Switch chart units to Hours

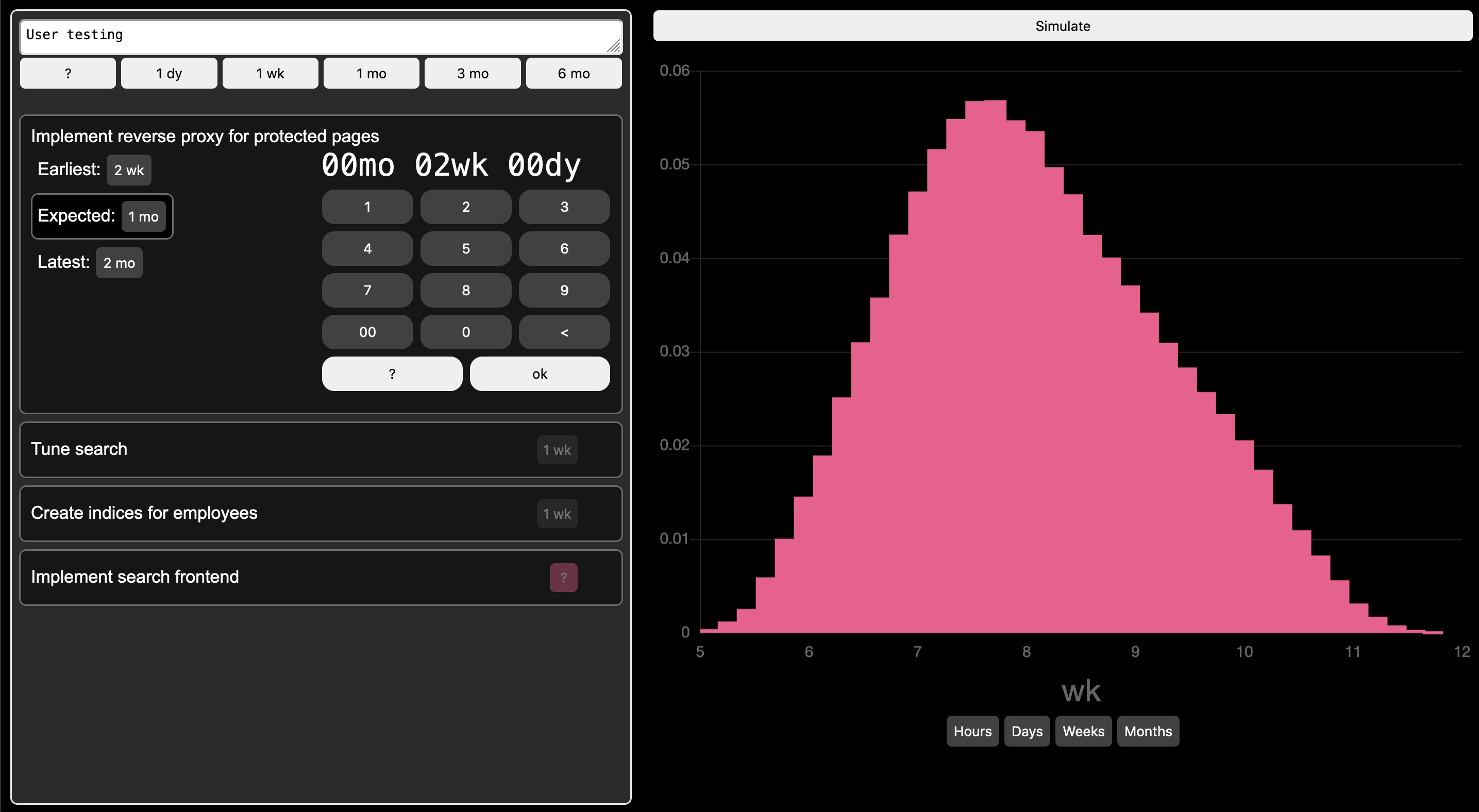(x=972, y=731)
